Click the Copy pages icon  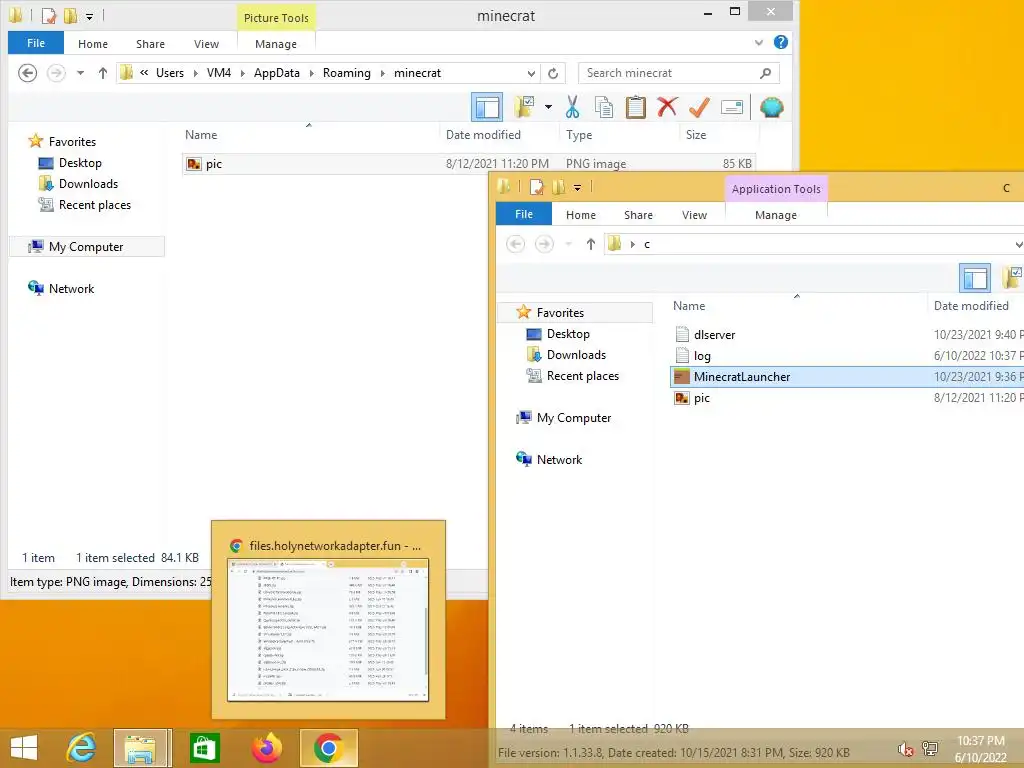(604, 107)
